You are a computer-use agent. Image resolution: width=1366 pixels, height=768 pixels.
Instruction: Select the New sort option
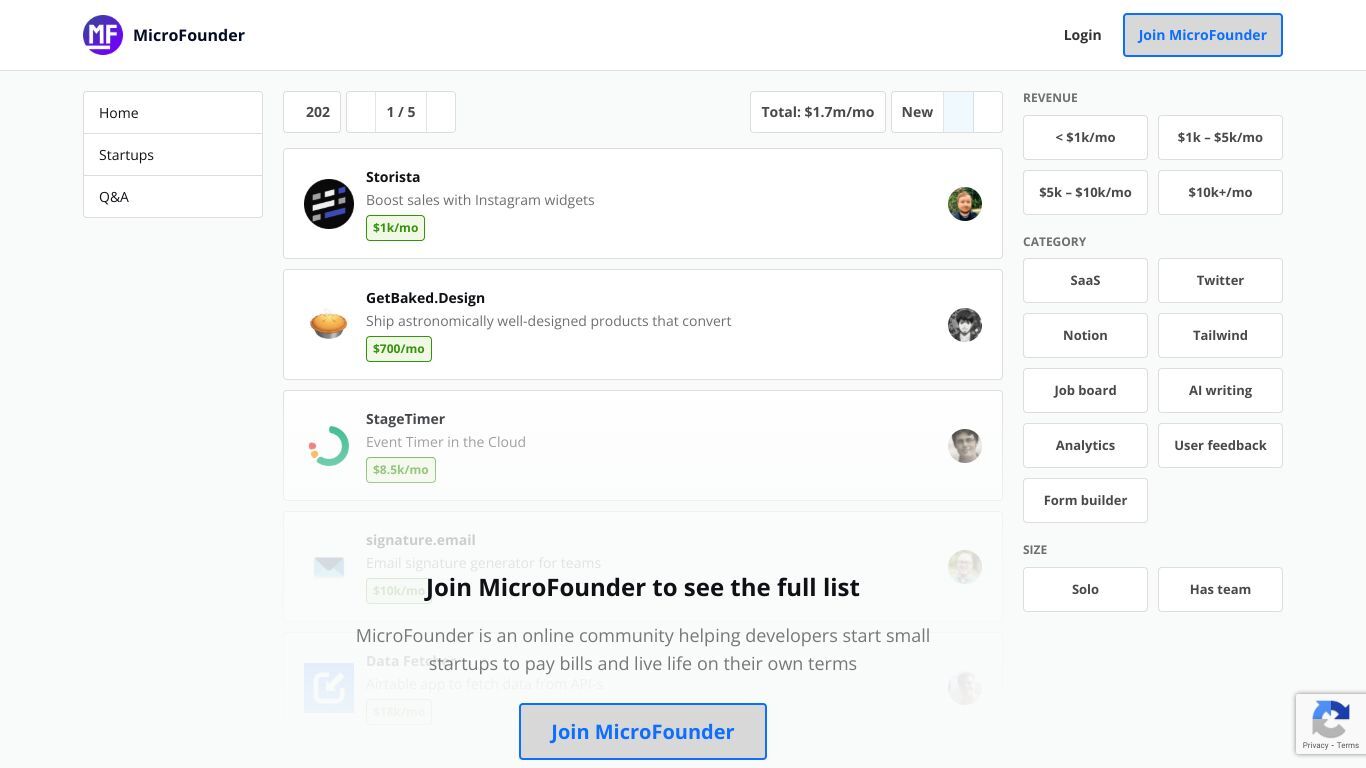(x=917, y=112)
